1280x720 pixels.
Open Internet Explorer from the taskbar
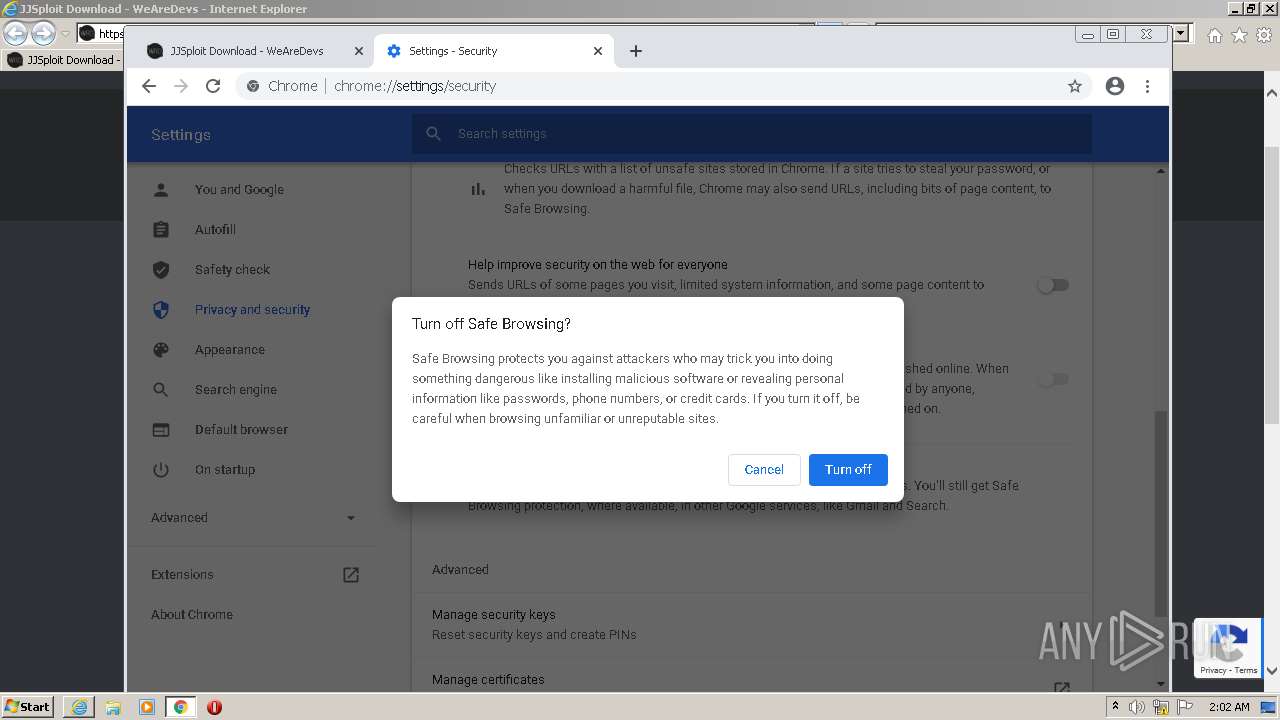pyautogui.click(x=79, y=707)
